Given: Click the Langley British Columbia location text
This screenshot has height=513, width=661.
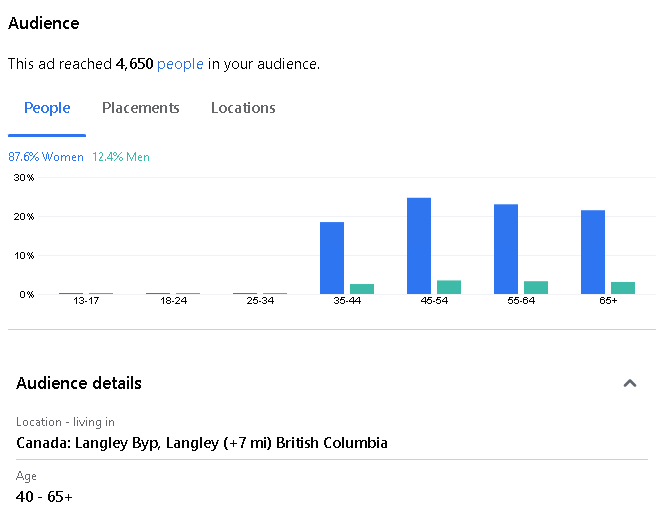Looking at the screenshot, I should click(202, 443).
